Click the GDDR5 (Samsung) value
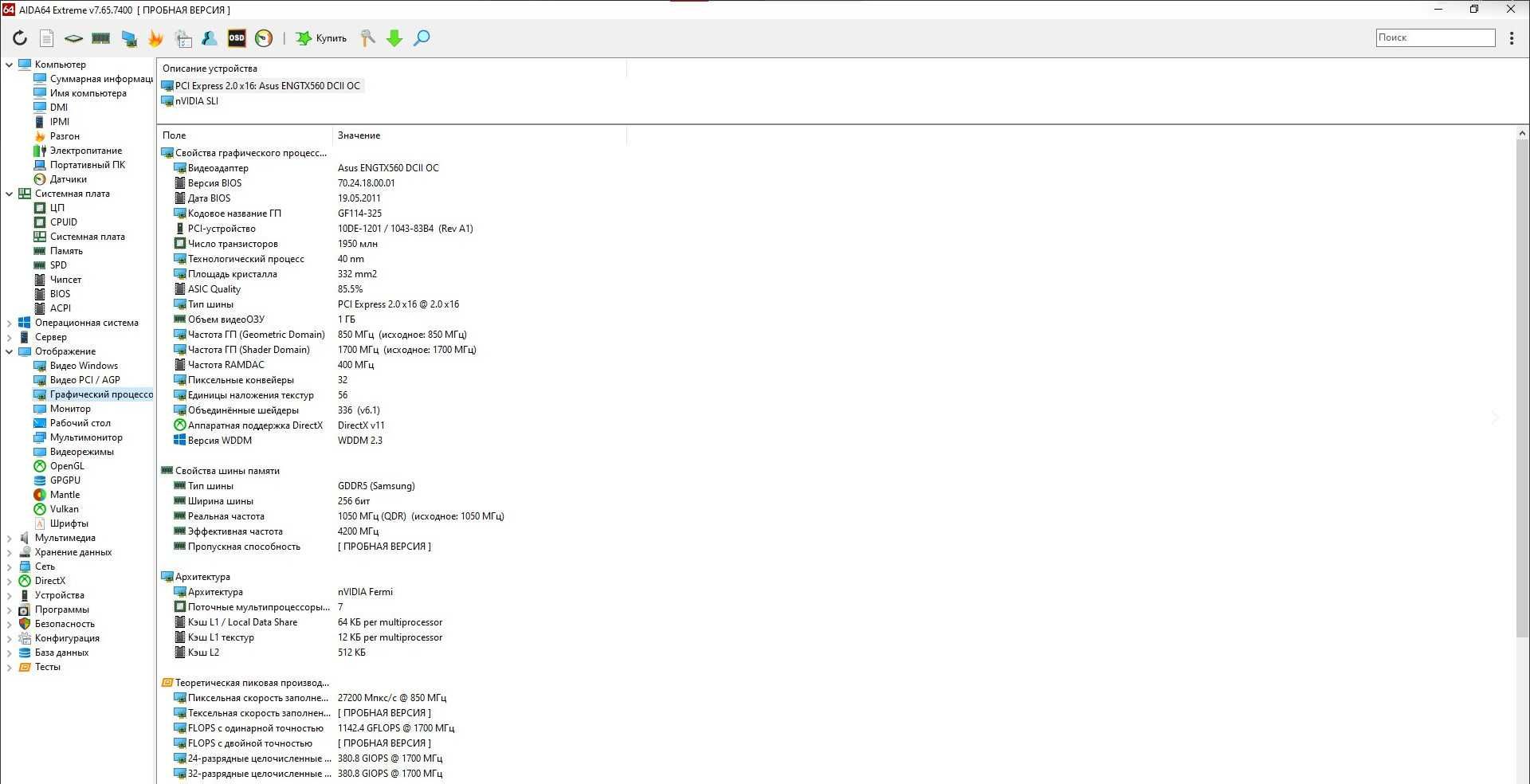Viewport: 1530px width, 784px height. coord(376,486)
